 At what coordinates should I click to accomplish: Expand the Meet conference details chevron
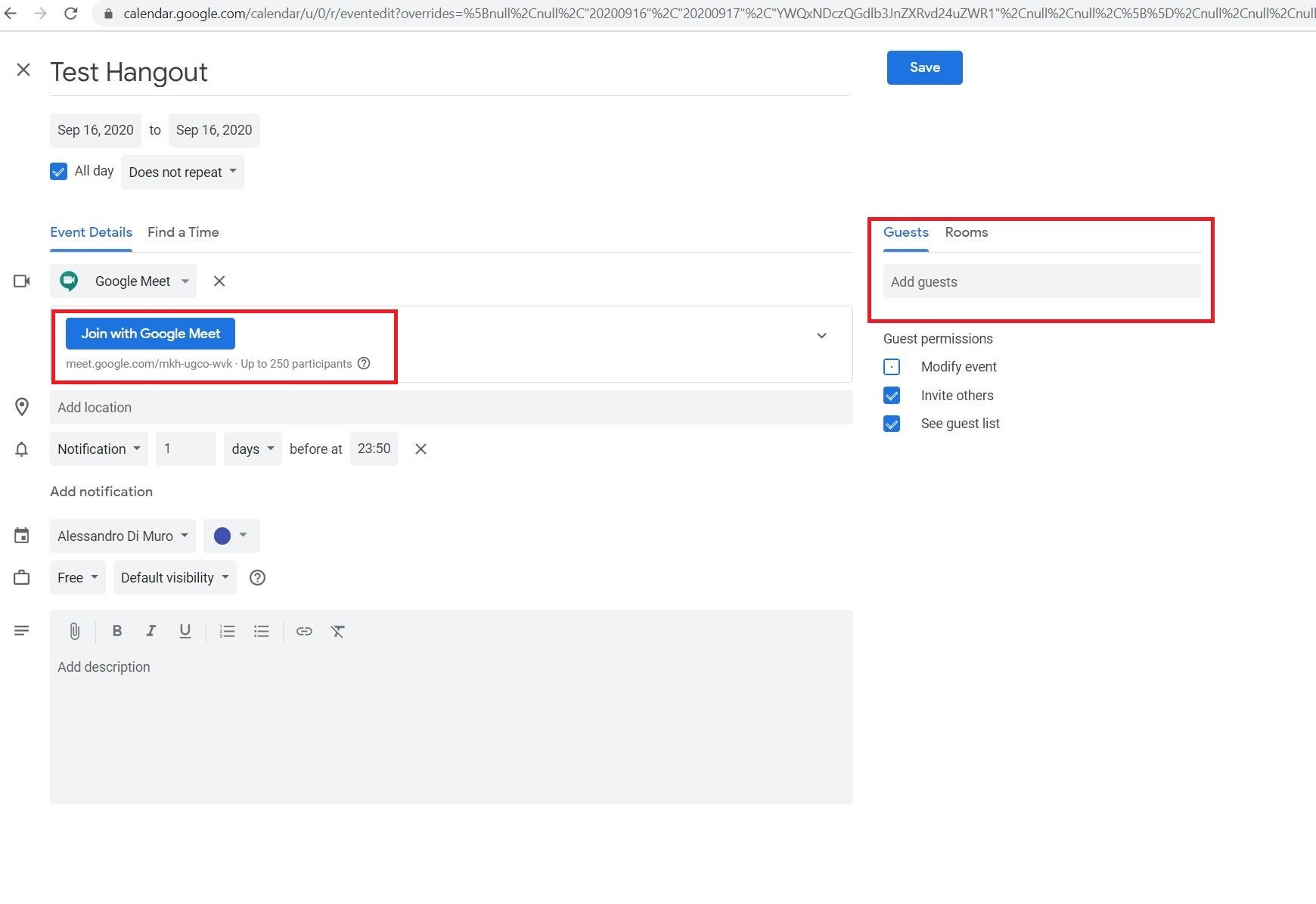[821, 335]
